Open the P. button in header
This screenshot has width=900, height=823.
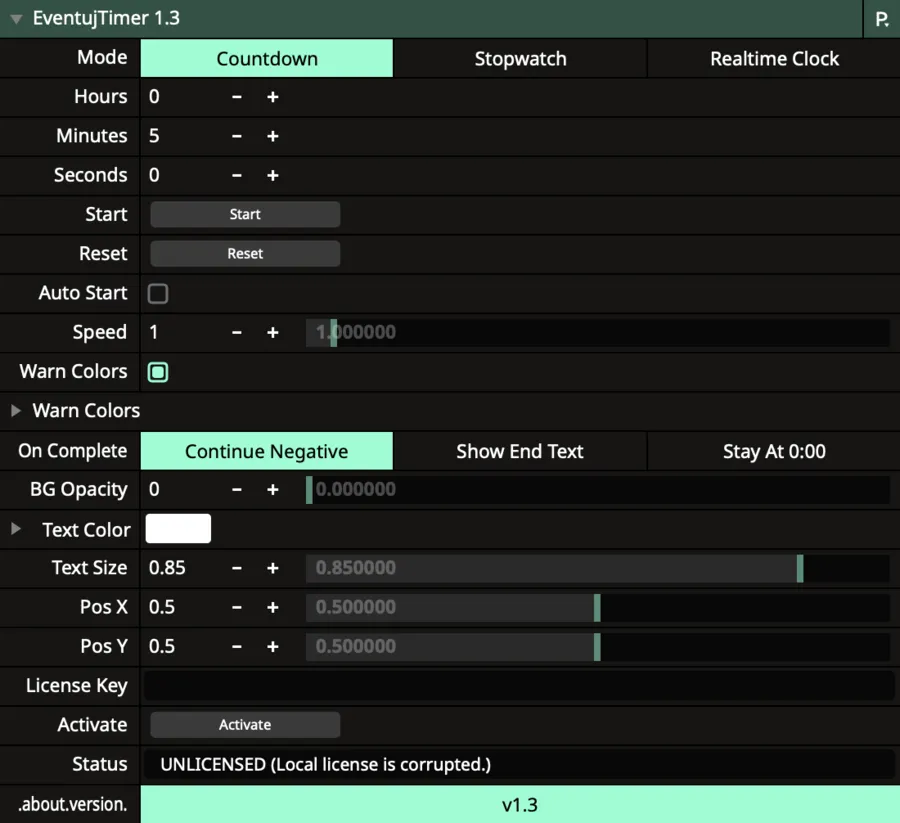(x=882, y=19)
